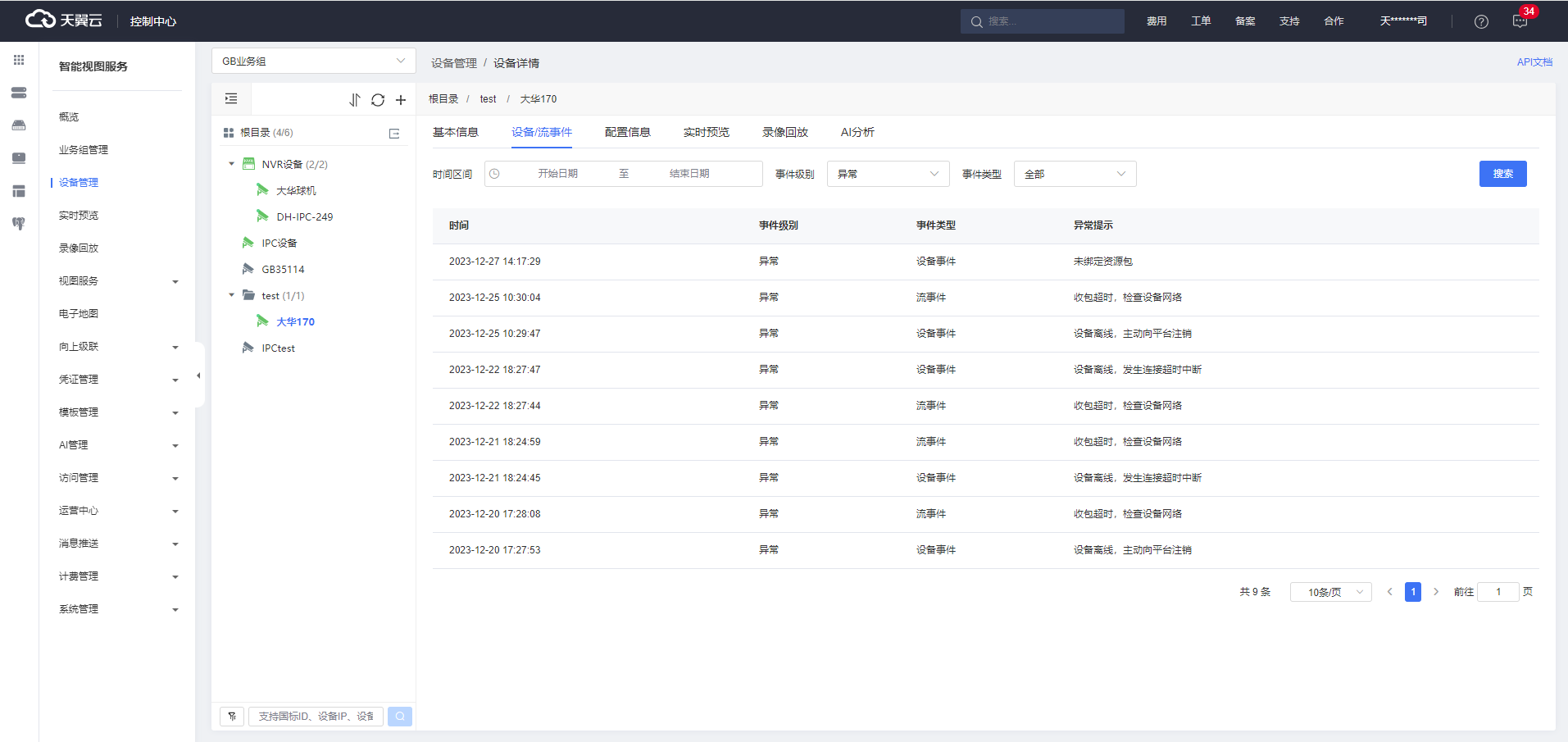Image resolution: width=1568 pixels, height=742 pixels.
Task: Click the clock icon in the date range
Action: point(494,174)
